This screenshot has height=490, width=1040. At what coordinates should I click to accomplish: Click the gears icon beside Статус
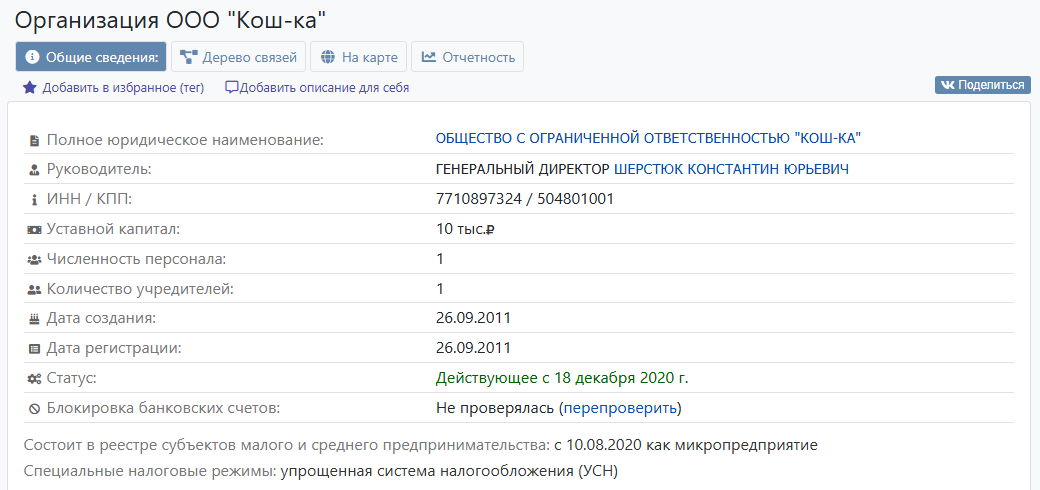(x=35, y=379)
